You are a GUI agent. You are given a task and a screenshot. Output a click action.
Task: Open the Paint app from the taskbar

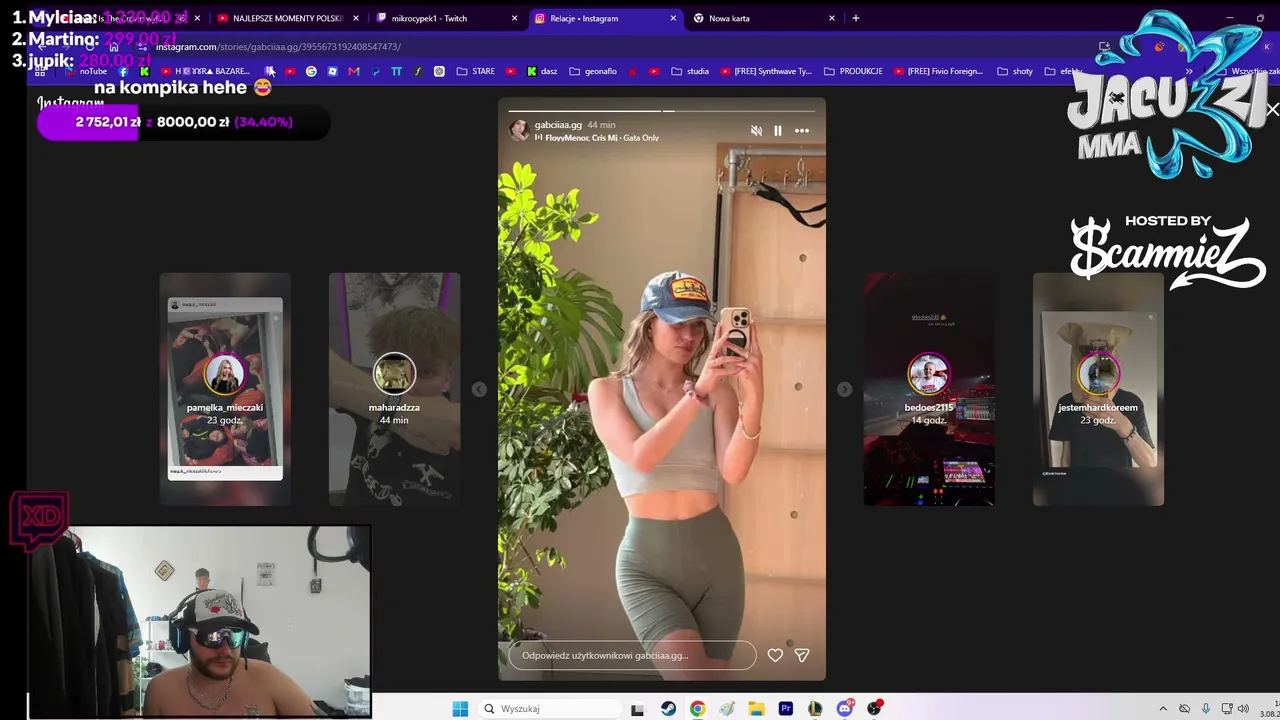[x=727, y=709]
